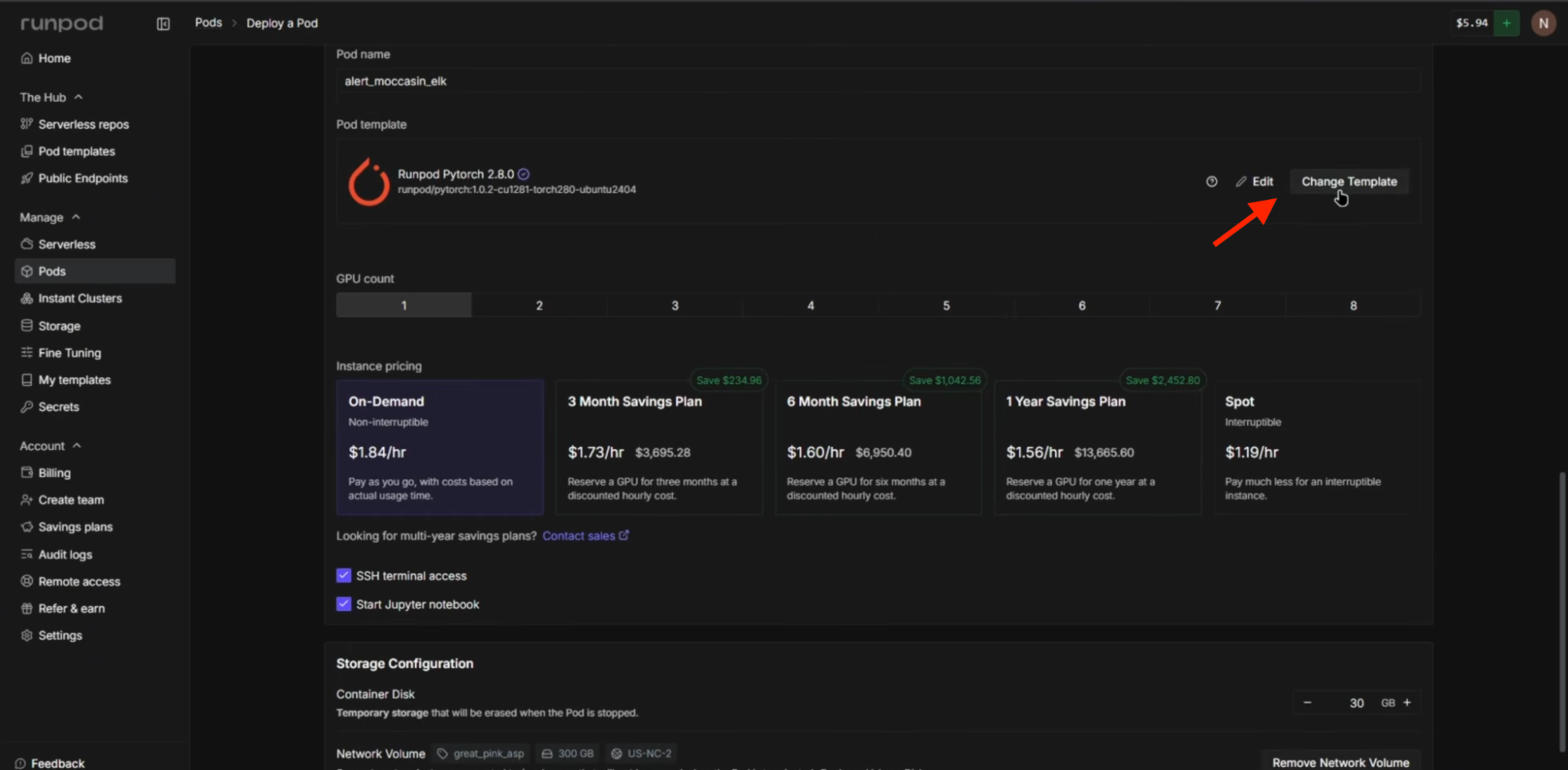Go to Pod templates
Image resolution: width=1568 pixels, height=770 pixels.
click(x=76, y=151)
